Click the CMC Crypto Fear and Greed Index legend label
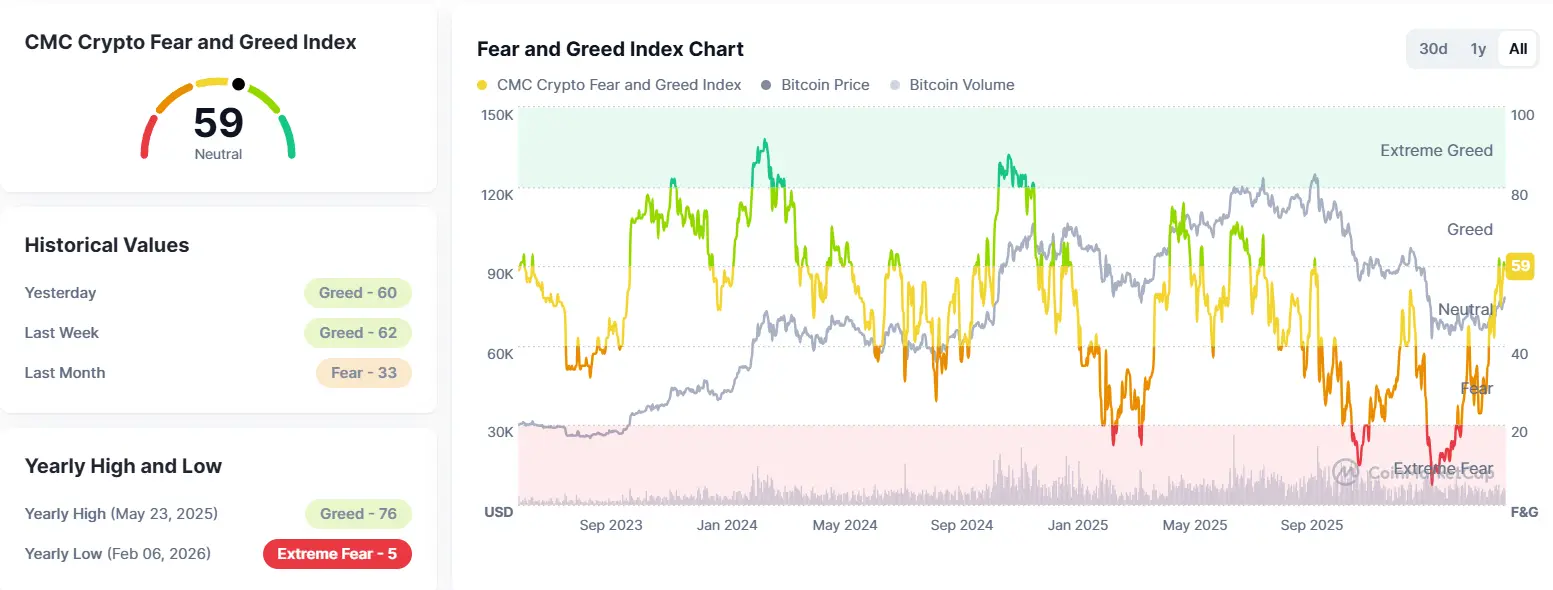The height and width of the screenshot is (590, 1553). (619, 85)
